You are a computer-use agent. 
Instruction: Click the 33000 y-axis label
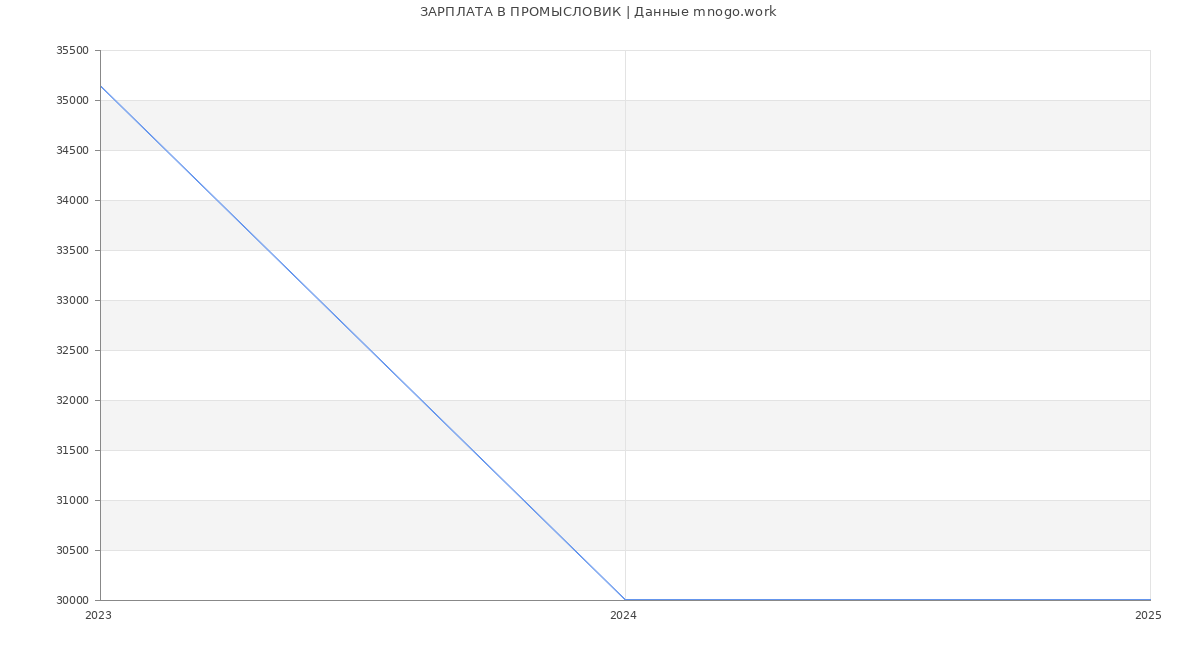click(x=72, y=301)
